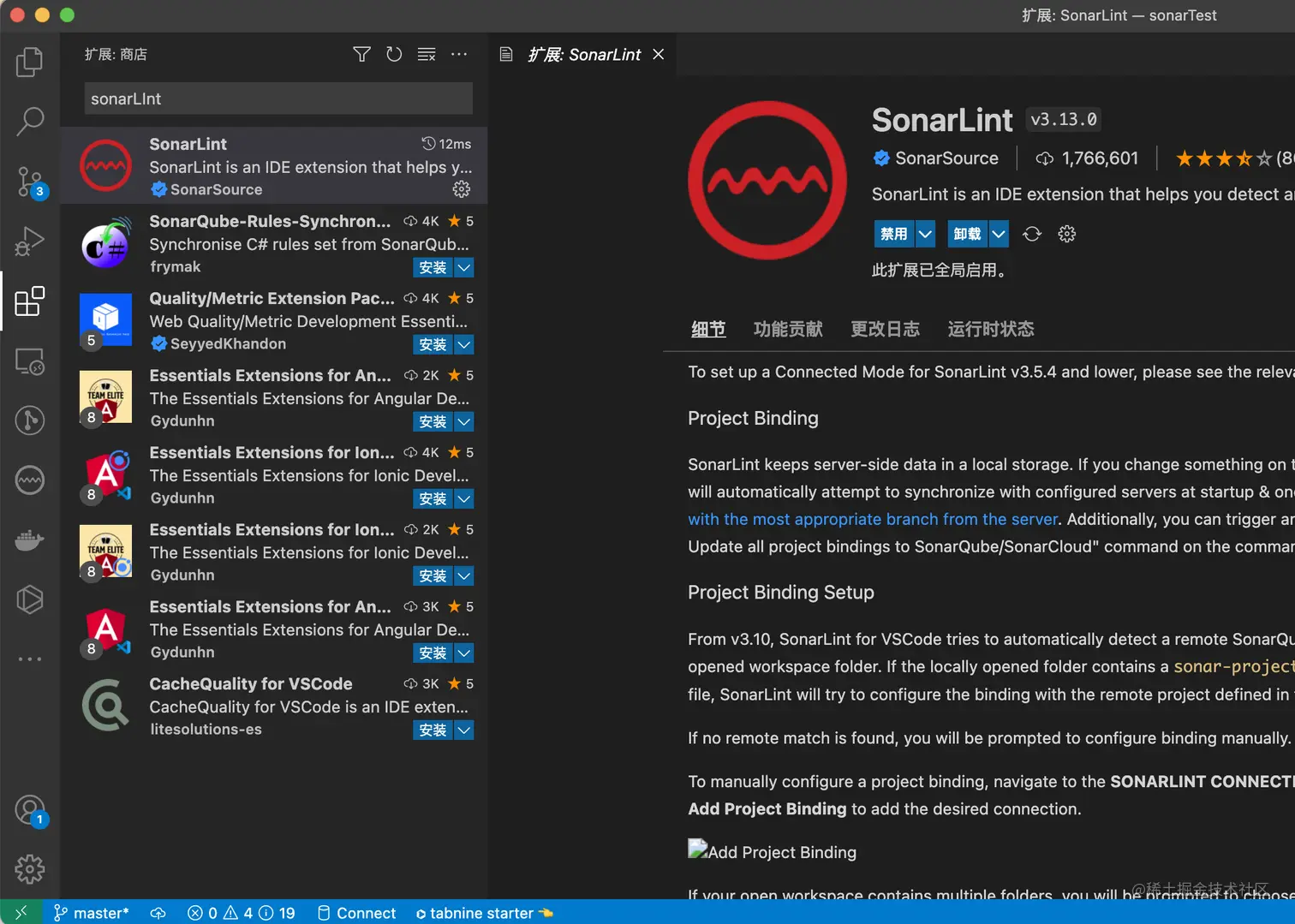
Task: Open Run and Debug view
Action: click(30, 241)
